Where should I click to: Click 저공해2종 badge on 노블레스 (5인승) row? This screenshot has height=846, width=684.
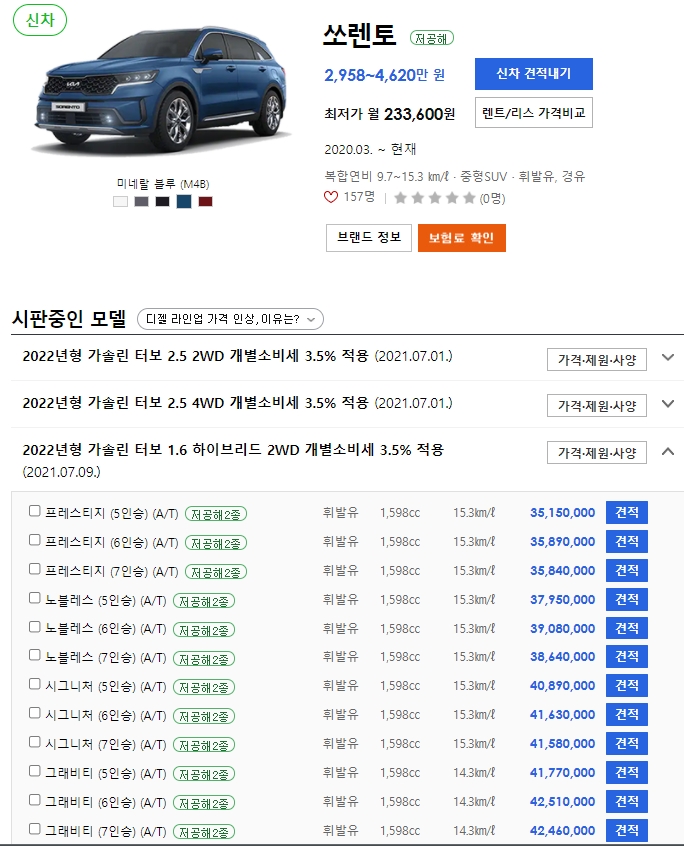click(x=204, y=601)
